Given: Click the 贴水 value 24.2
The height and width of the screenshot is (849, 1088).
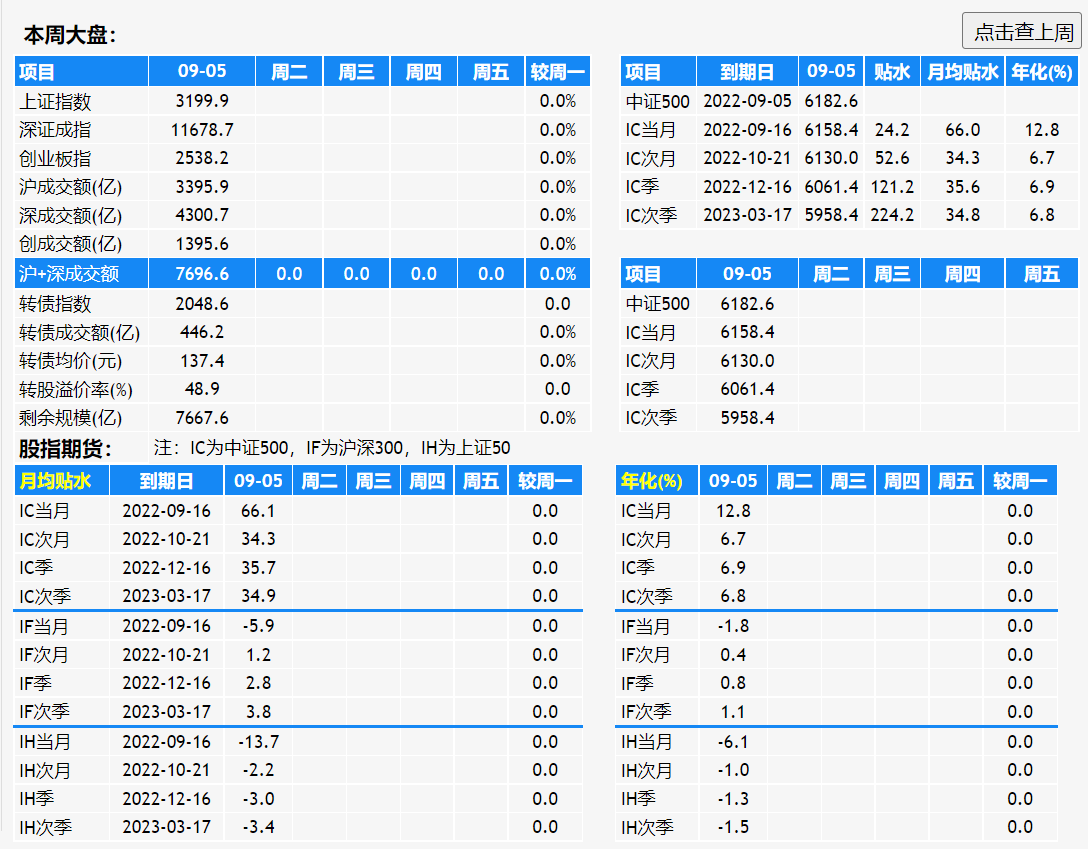Looking at the screenshot, I should (x=892, y=130).
